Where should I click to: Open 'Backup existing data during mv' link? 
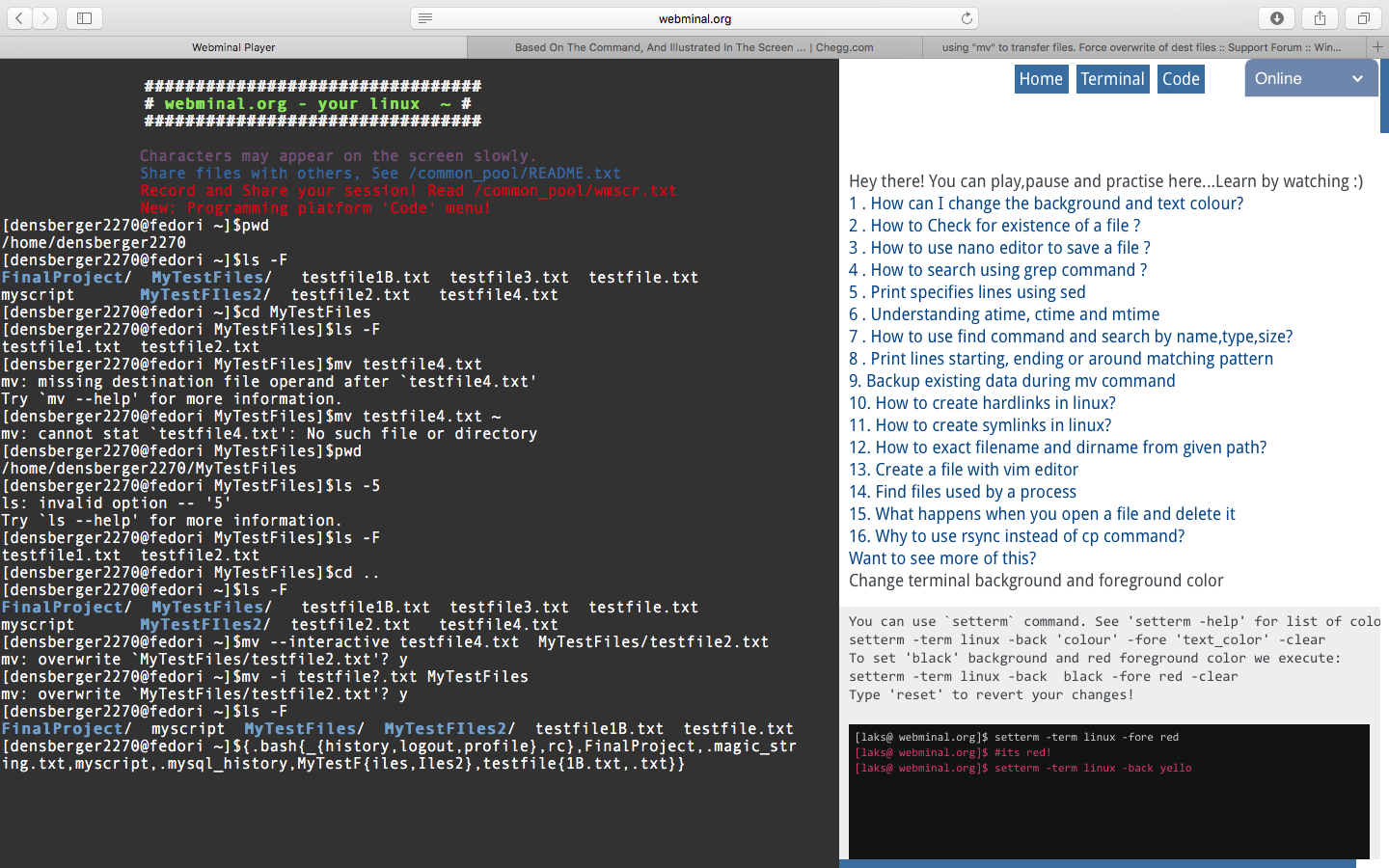[1012, 381]
